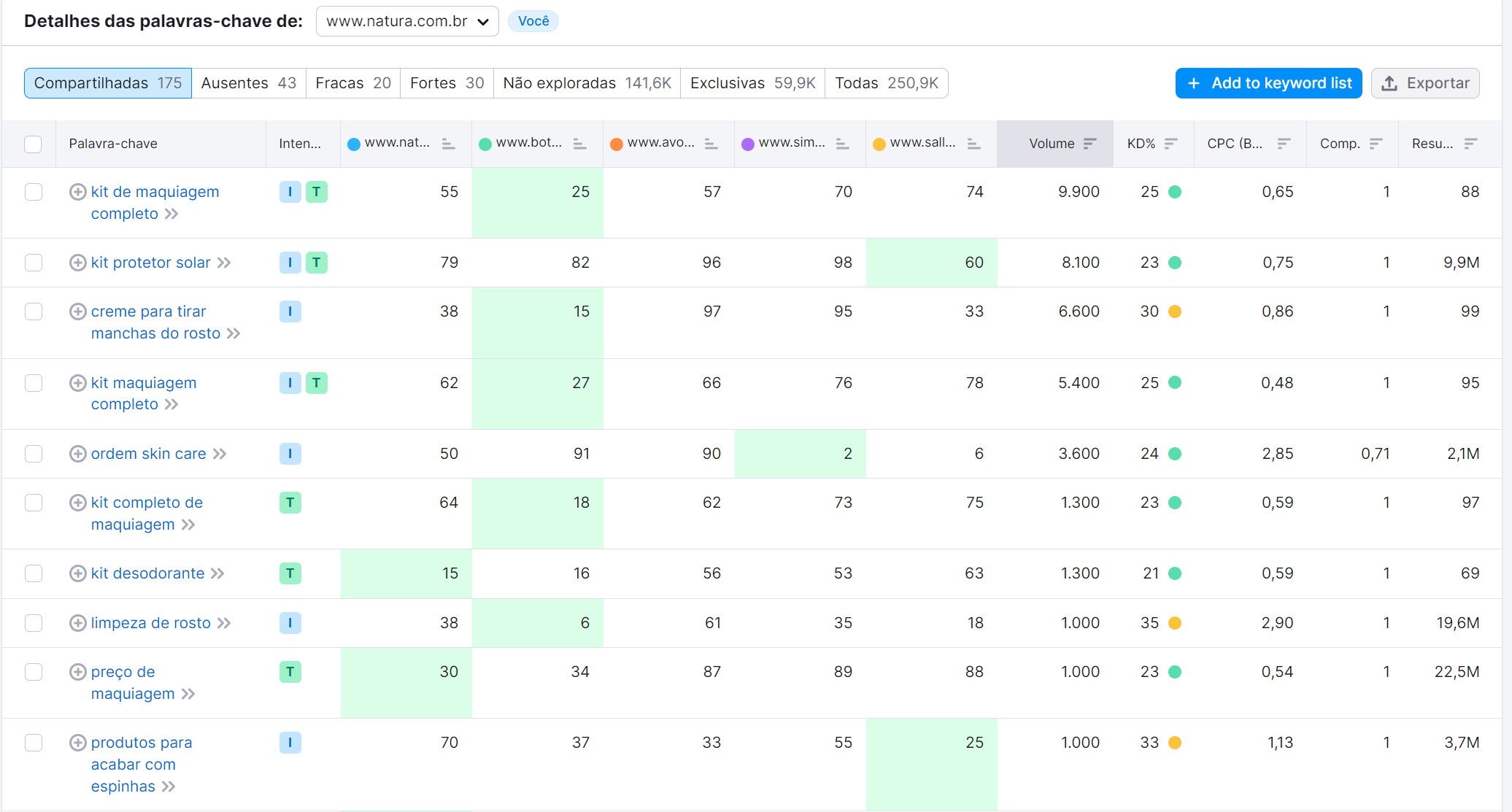This screenshot has width=1512, height=812.
Task: Select the "kit de maquiagem completo" row checkbox
Action: [34, 192]
